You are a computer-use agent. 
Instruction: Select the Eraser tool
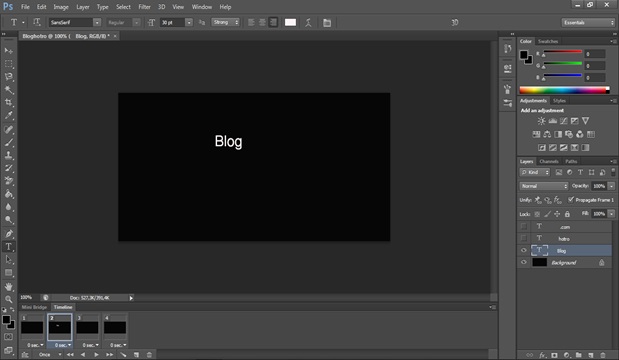tap(9, 181)
